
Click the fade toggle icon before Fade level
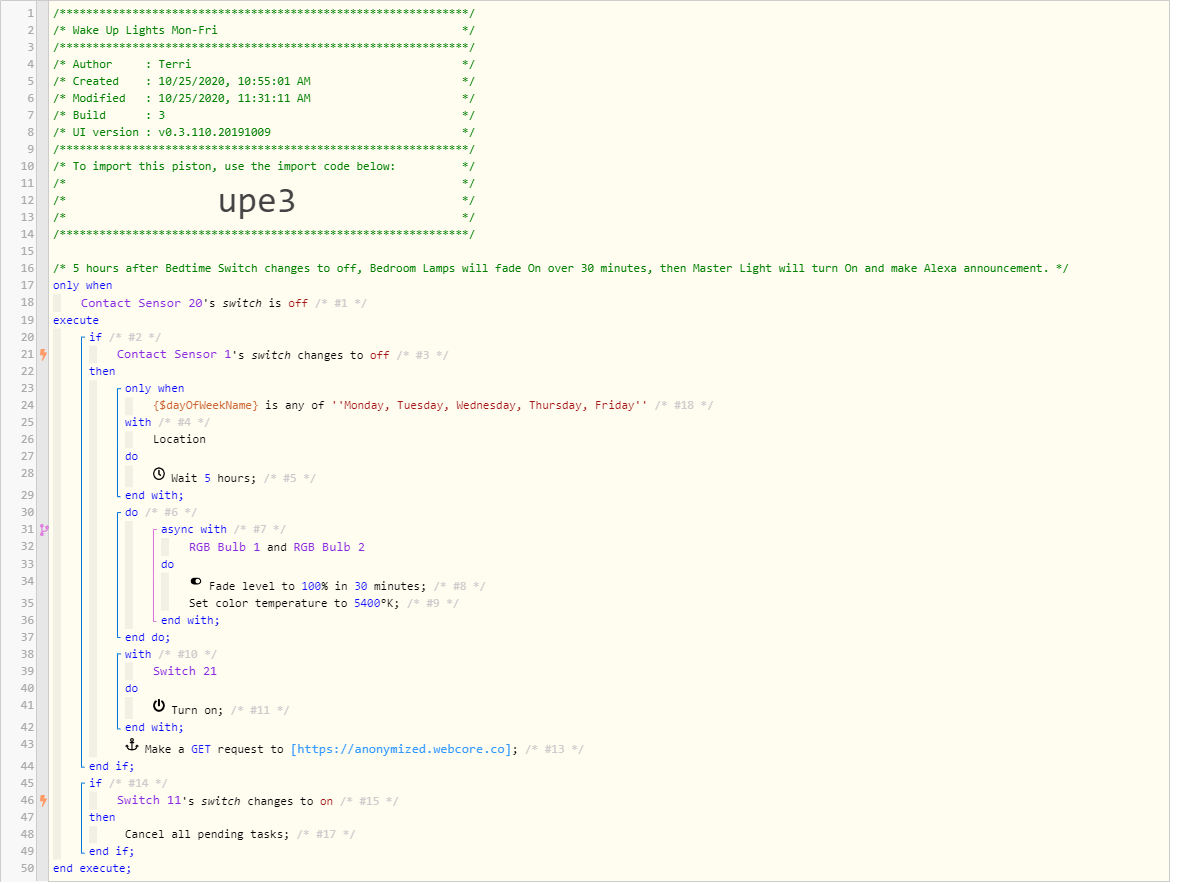point(196,581)
